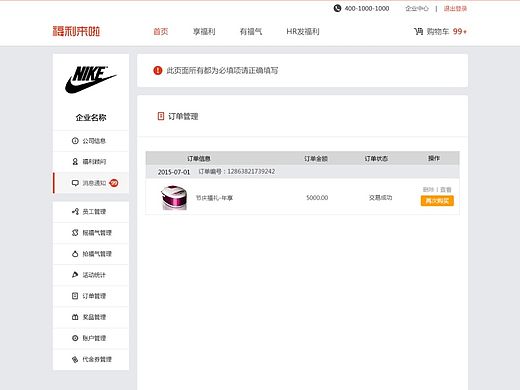The height and width of the screenshot is (390, 520).
Task: Click 退出登录 to log out
Action: pos(455,8)
